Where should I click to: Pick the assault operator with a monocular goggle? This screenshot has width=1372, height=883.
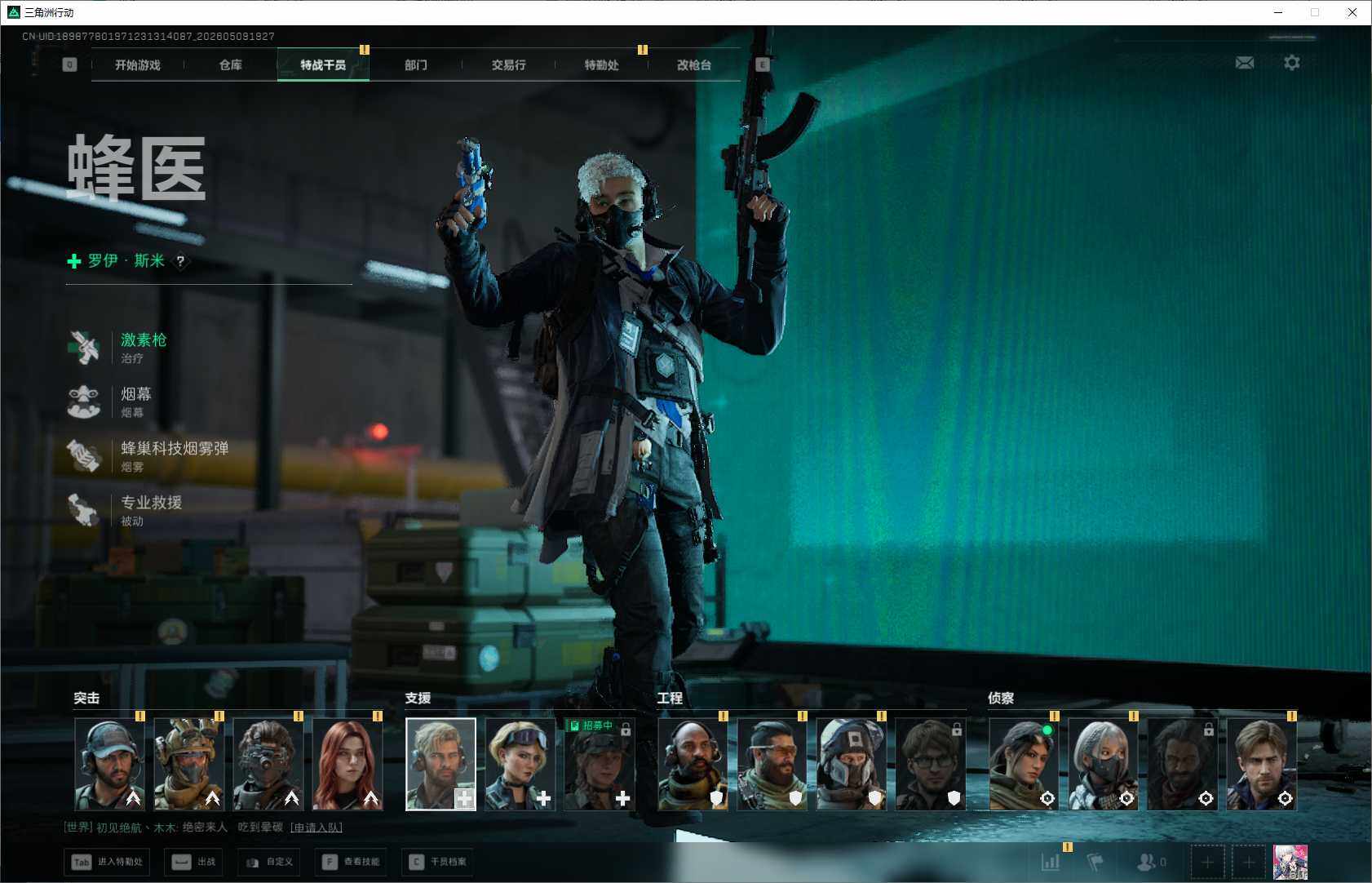(x=268, y=764)
